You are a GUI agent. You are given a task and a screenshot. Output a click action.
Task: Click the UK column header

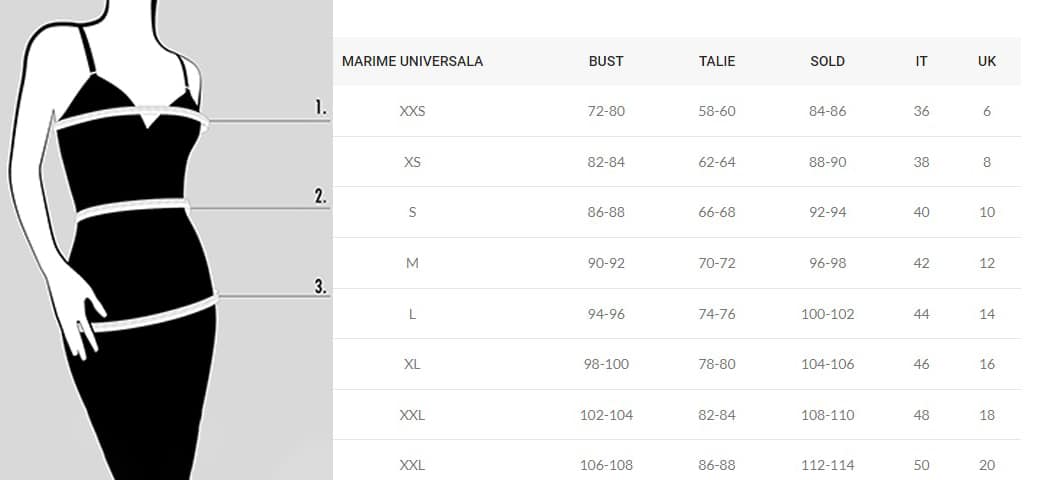tap(987, 61)
